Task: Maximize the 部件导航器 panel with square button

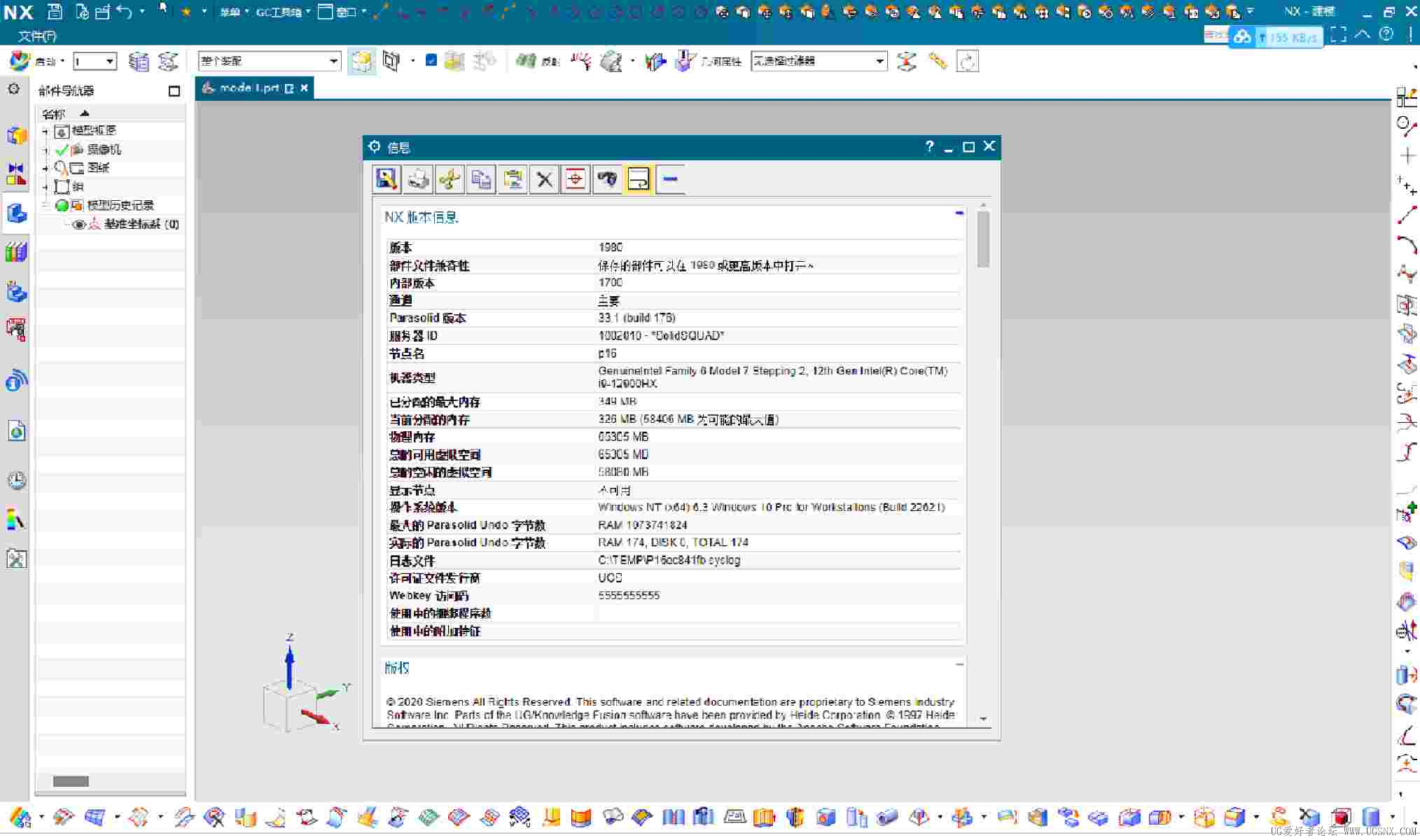Action: coord(174,91)
